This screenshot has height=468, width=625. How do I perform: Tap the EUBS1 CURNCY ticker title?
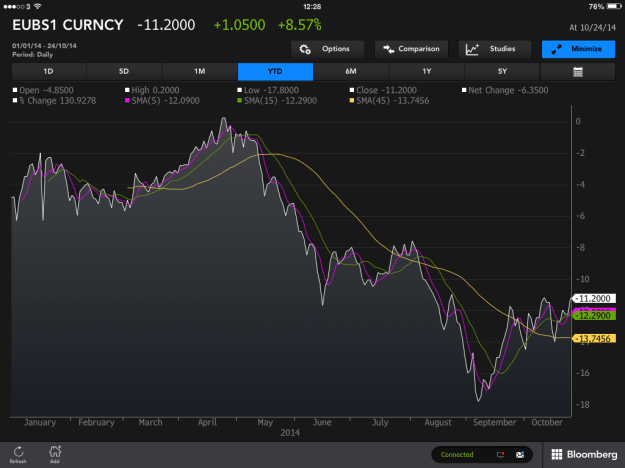[x=68, y=25]
